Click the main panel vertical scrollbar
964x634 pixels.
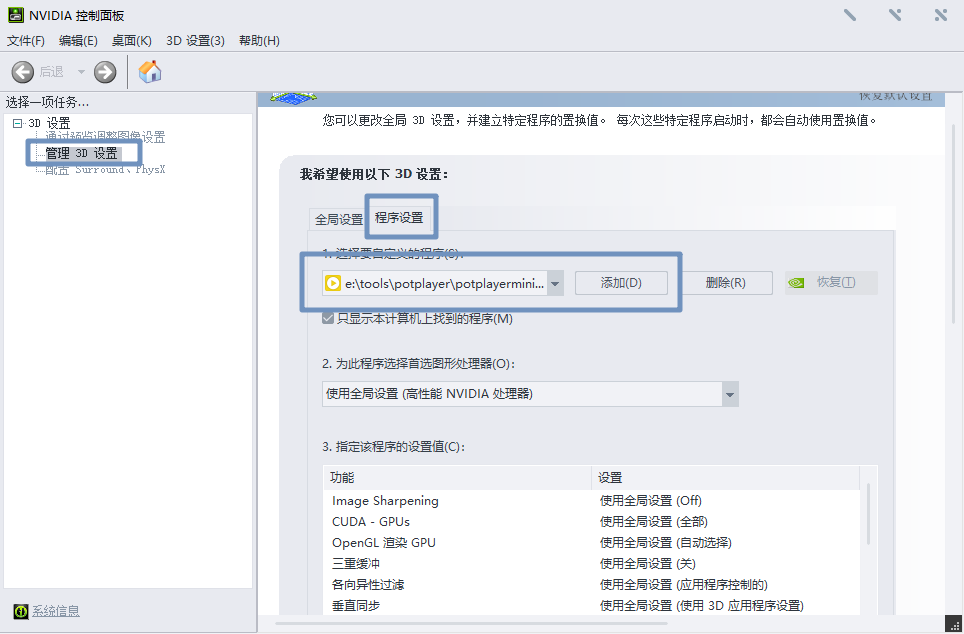point(954,224)
